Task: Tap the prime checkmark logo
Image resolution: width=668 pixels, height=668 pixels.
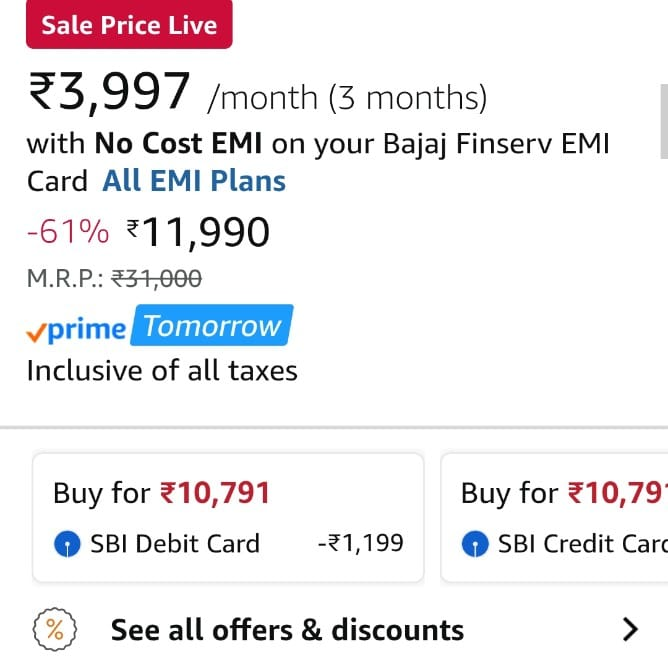Action: click(76, 328)
